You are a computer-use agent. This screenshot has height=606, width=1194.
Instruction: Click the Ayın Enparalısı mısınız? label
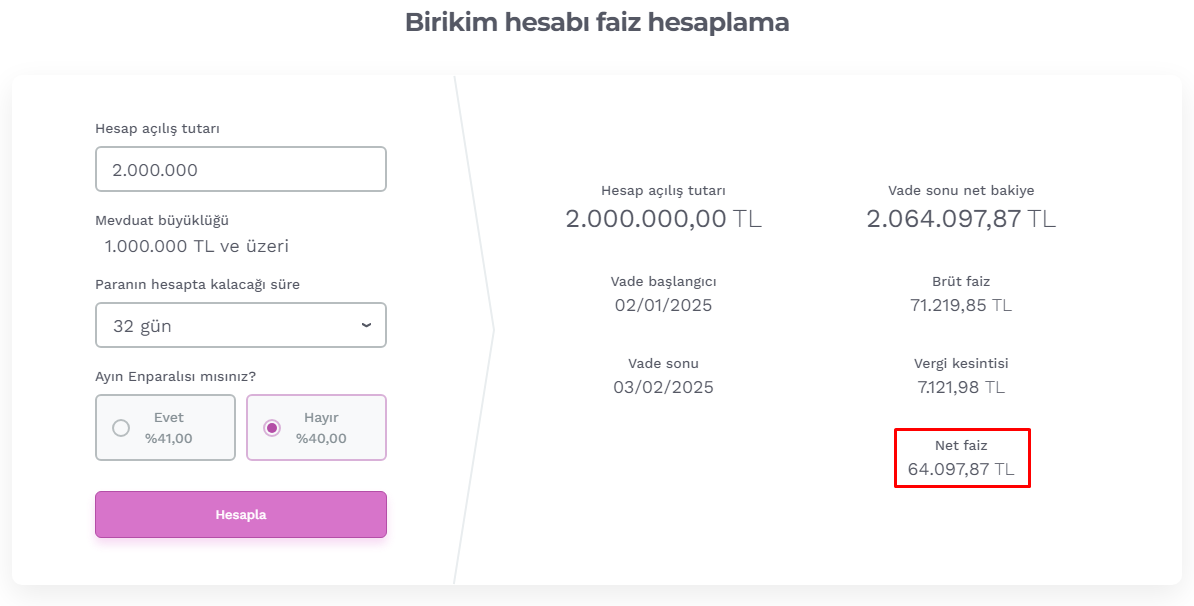175,377
